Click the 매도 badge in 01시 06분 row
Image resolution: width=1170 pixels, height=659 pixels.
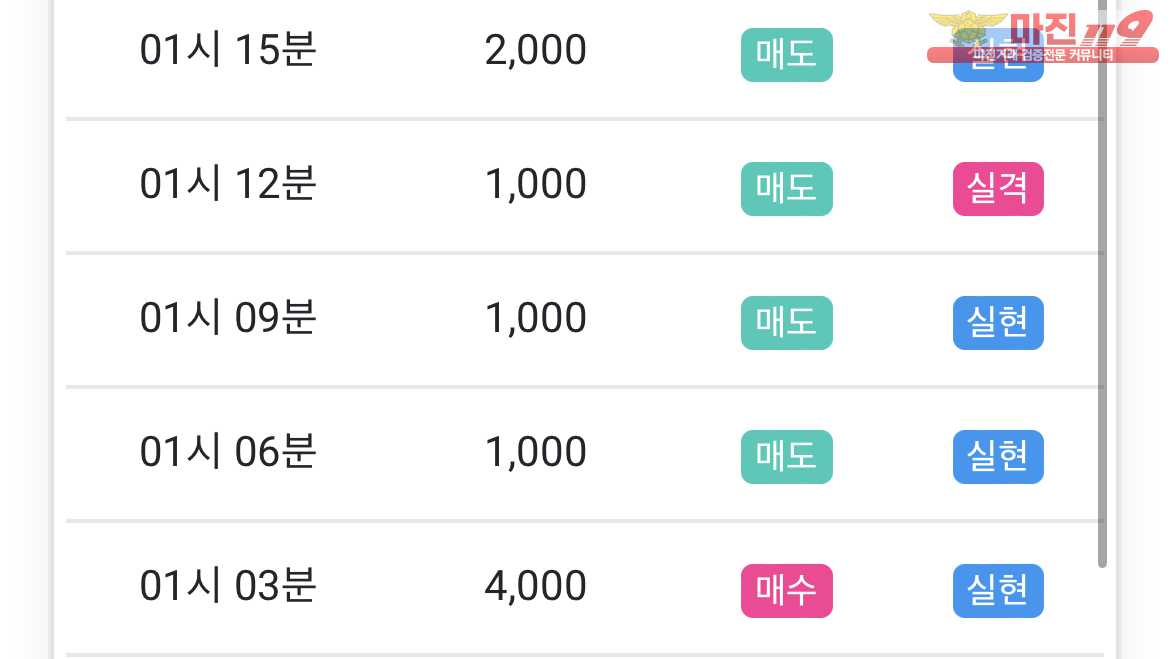(x=786, y=457)
